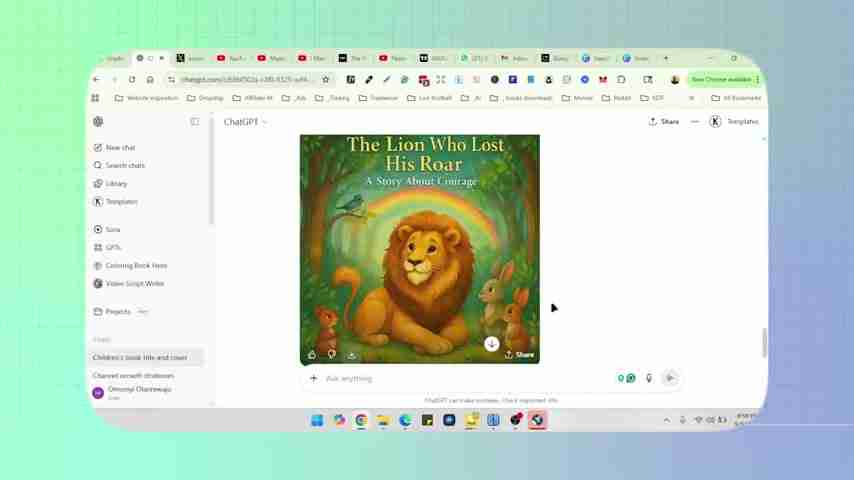The width and height of the screenshot is (854, 480).
Task: Open a new browser tab with plus
Action: coord(666,58)
